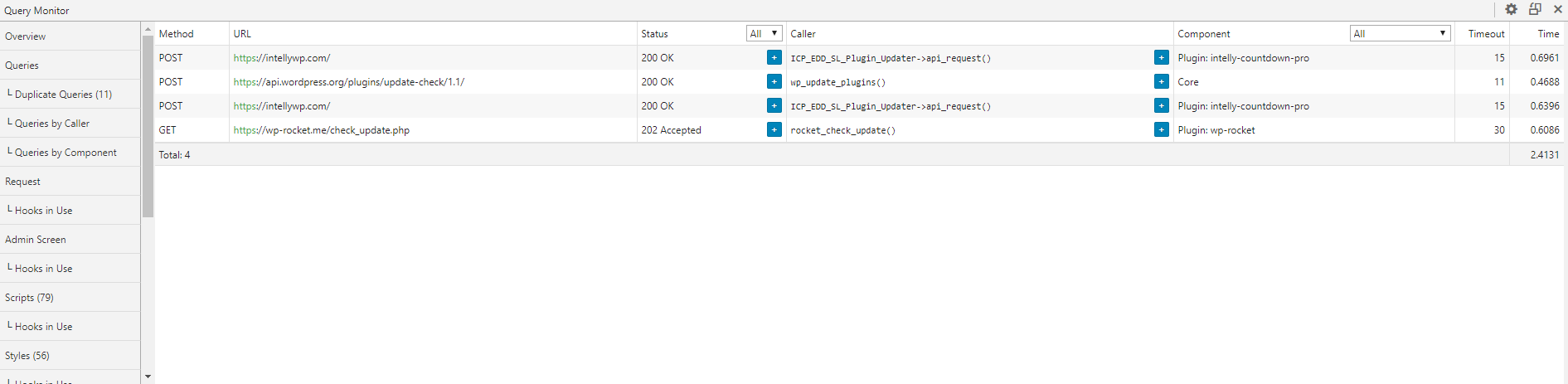1568x384 pixels.
Task: Expand caller stack for wp_update_plugins()
Action: tap(1161, 81)
